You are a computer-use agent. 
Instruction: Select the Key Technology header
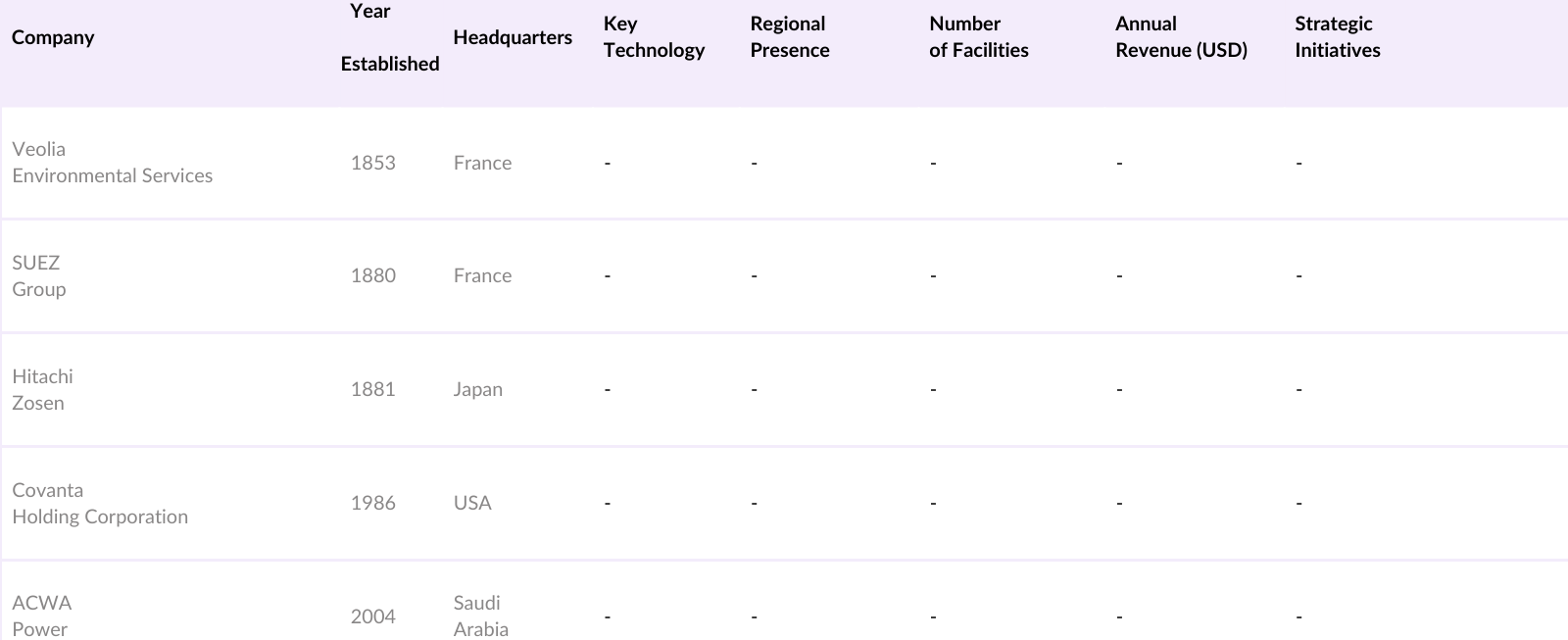pos(654,37)
